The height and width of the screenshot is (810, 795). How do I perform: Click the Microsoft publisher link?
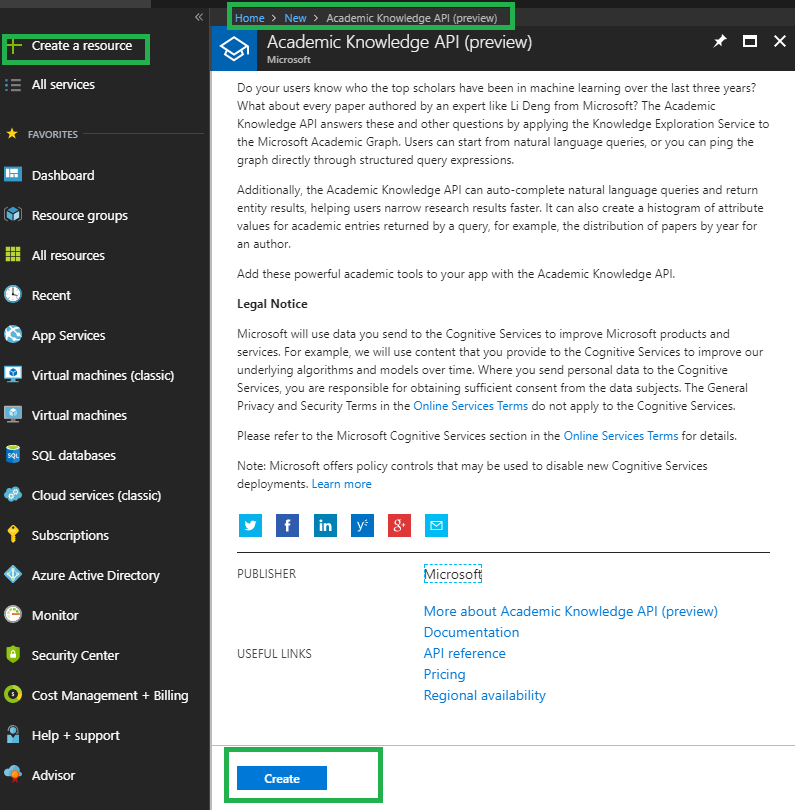(x=453, y=574)
